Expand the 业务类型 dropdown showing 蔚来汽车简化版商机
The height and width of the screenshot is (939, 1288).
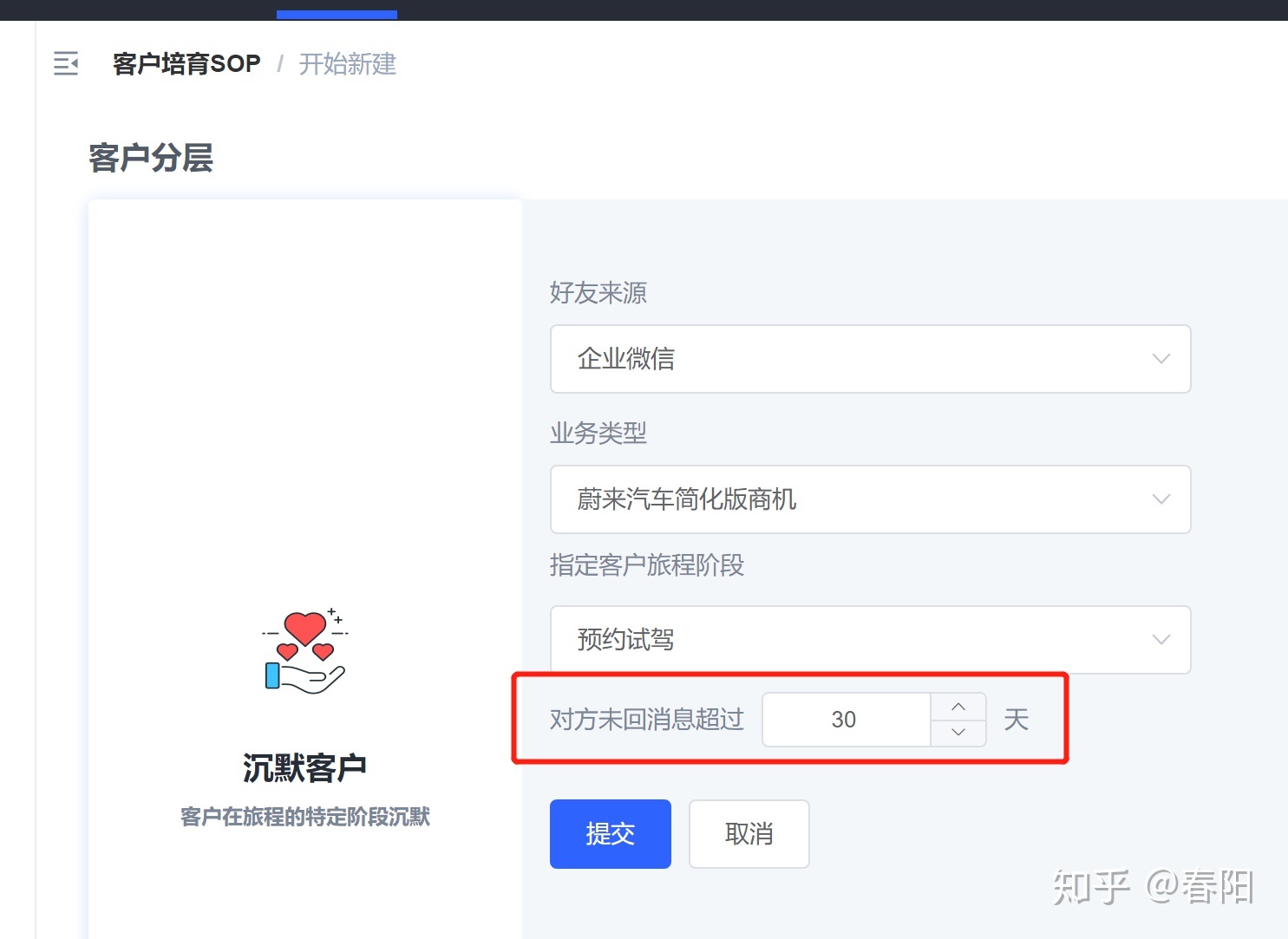pyautogui.click(x=870, y=499)
